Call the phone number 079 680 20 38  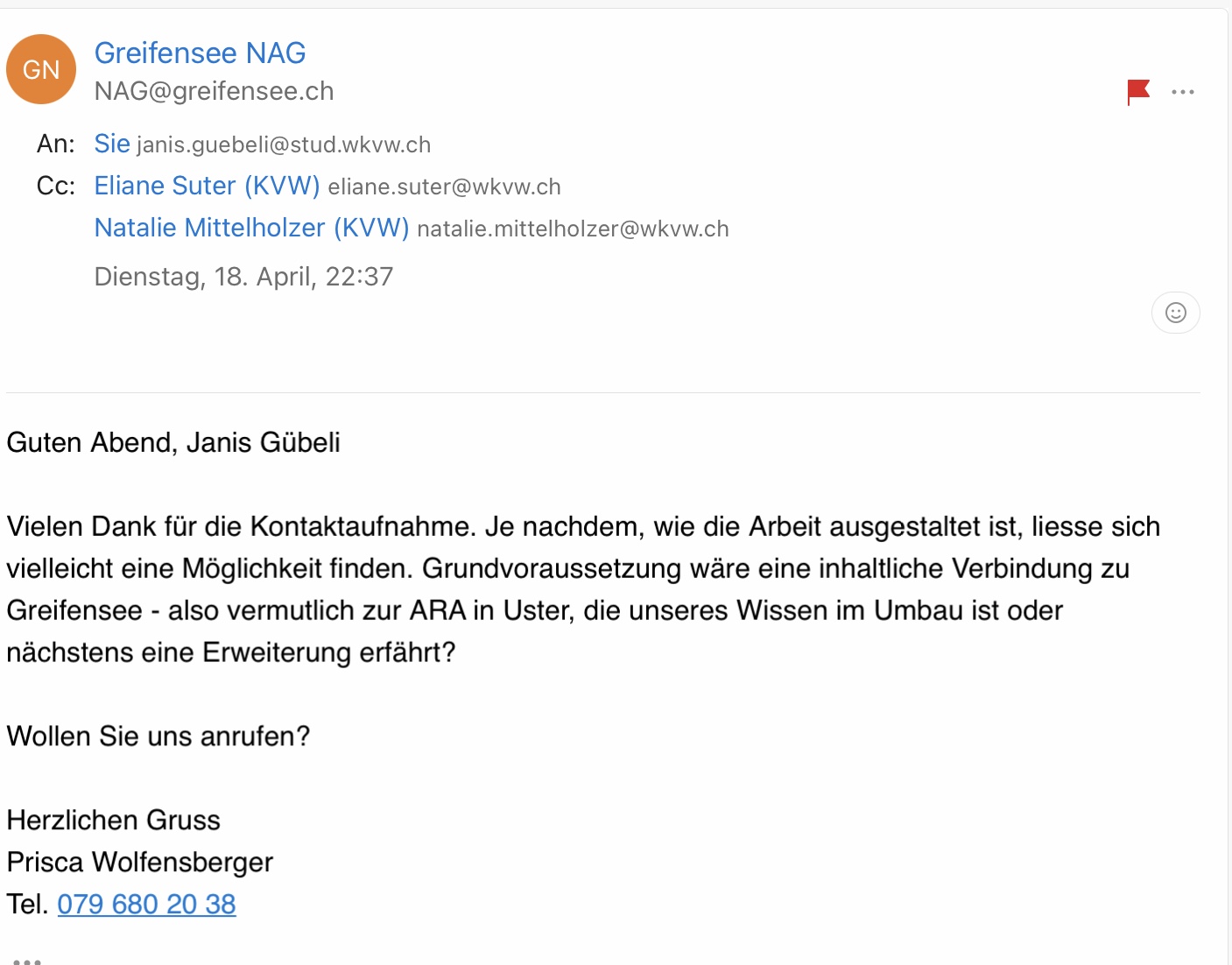146,904
